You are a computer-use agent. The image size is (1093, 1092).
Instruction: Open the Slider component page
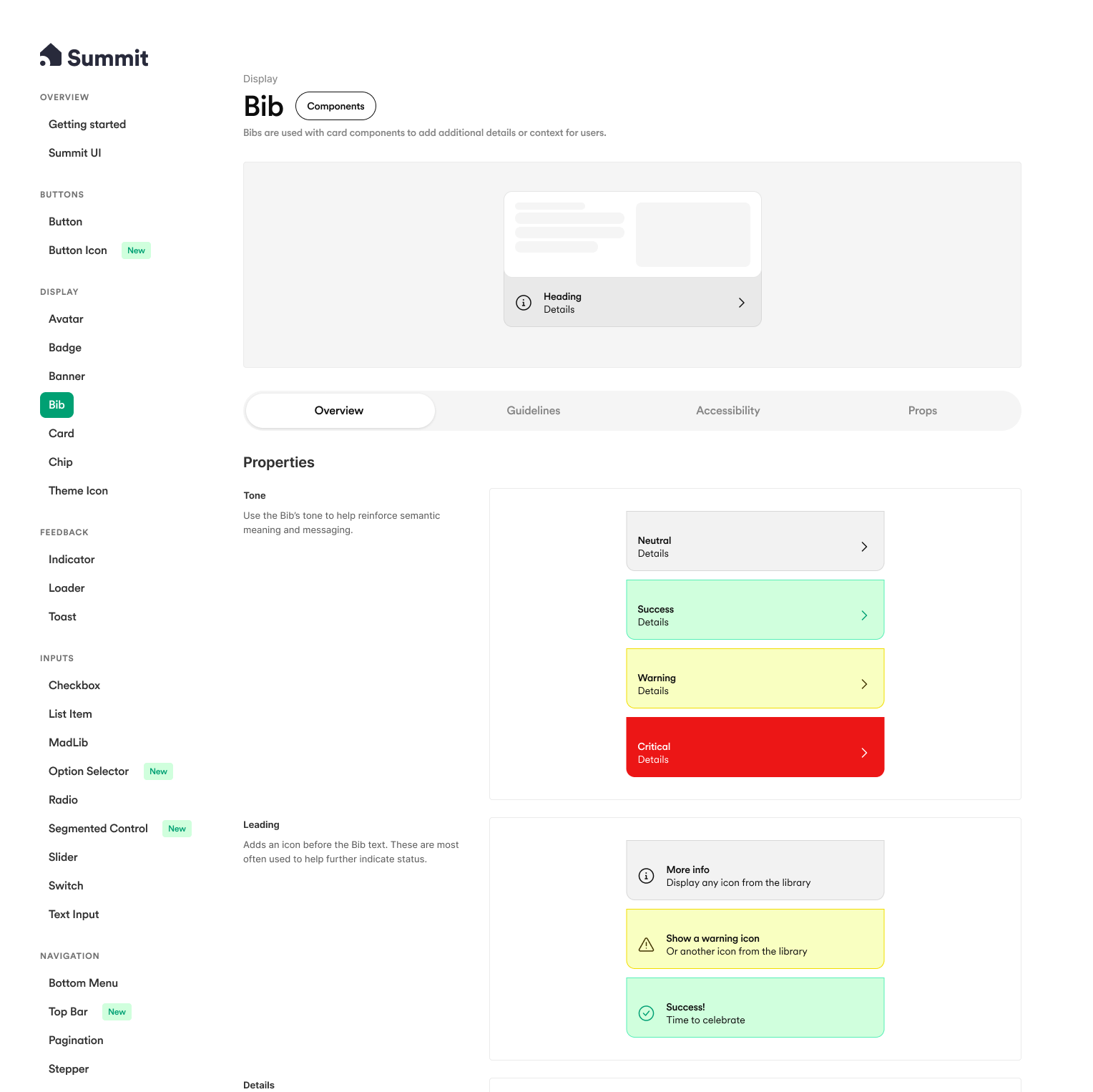[63, 857]
